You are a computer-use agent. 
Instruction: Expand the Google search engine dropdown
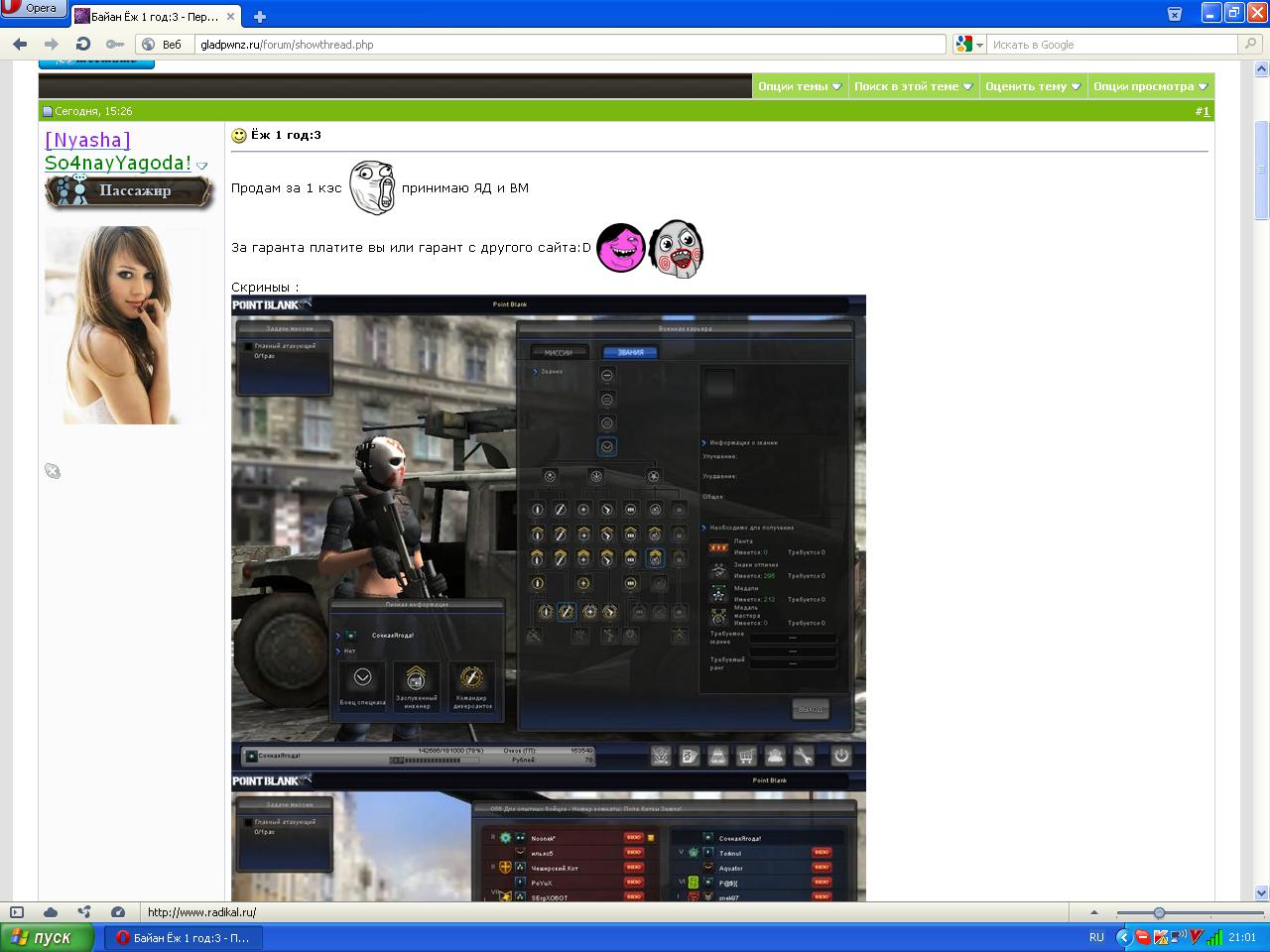point(969,45)
